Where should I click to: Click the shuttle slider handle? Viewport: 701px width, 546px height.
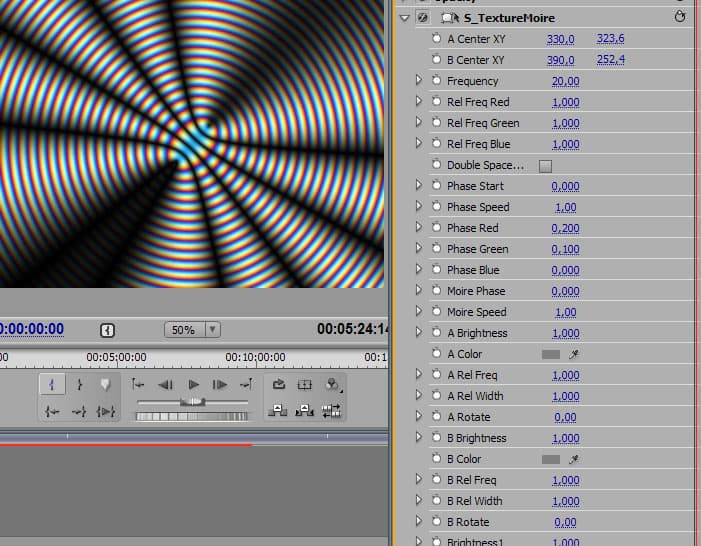pyautogui.click(x=193, y=402)
